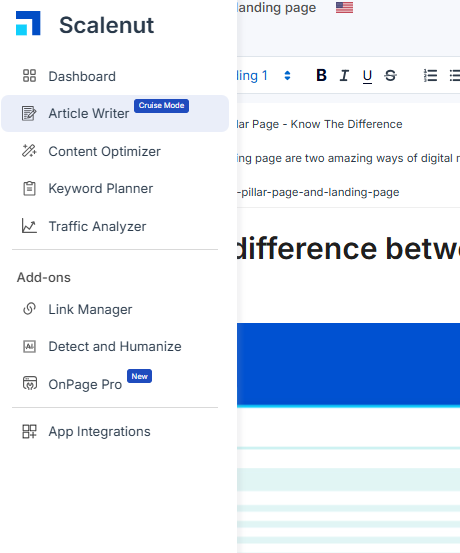Image resolution: width=460 pixels, height=553 pixels.
Task: Click the Article Writer pencil icon
Action: click(29, 113)
